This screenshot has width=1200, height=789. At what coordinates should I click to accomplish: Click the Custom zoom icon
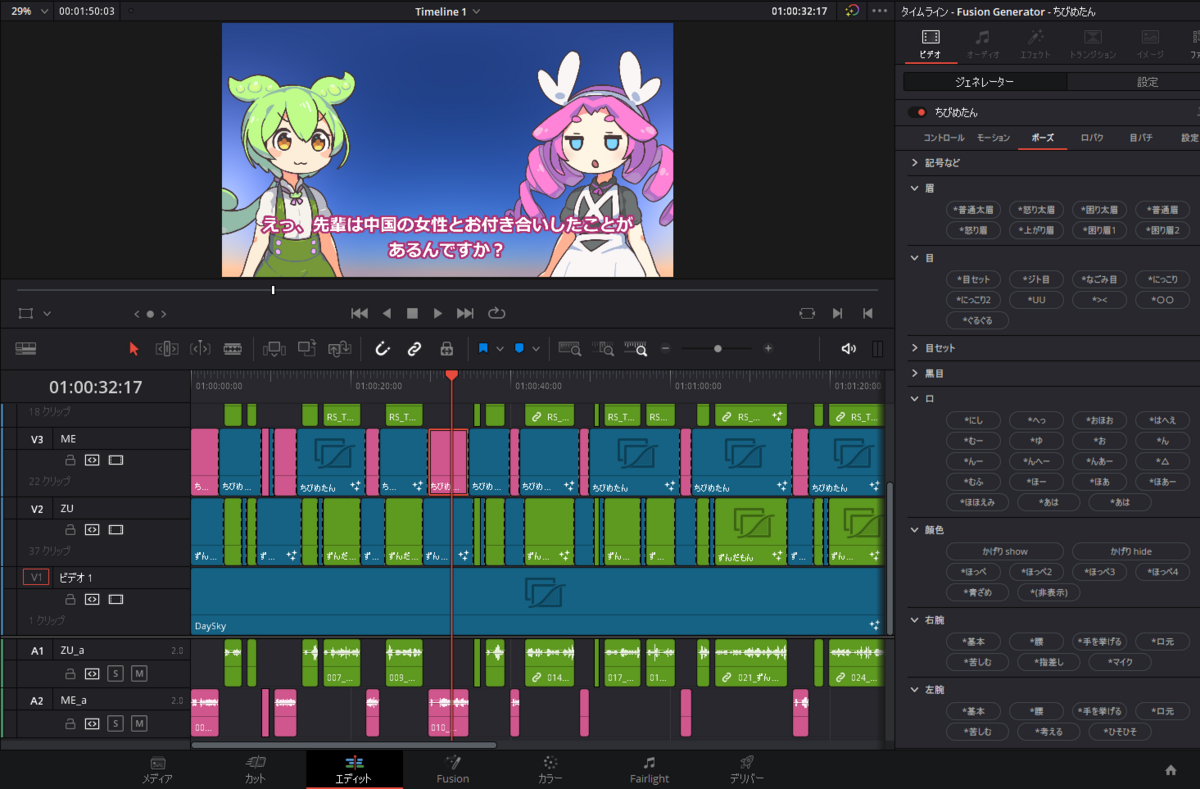pos(636,348)
